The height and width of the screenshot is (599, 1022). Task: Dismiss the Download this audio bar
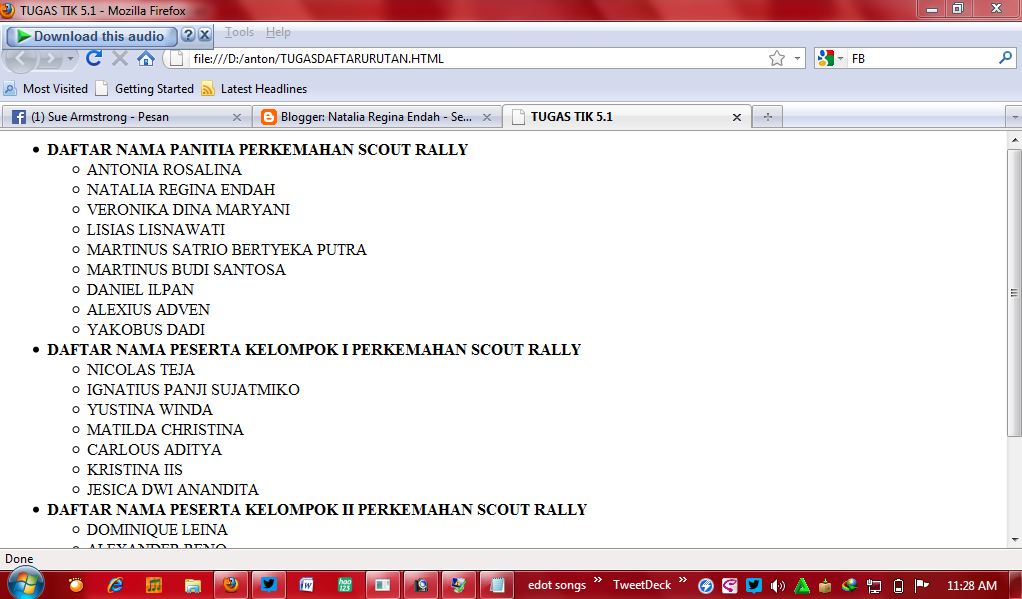205,35
